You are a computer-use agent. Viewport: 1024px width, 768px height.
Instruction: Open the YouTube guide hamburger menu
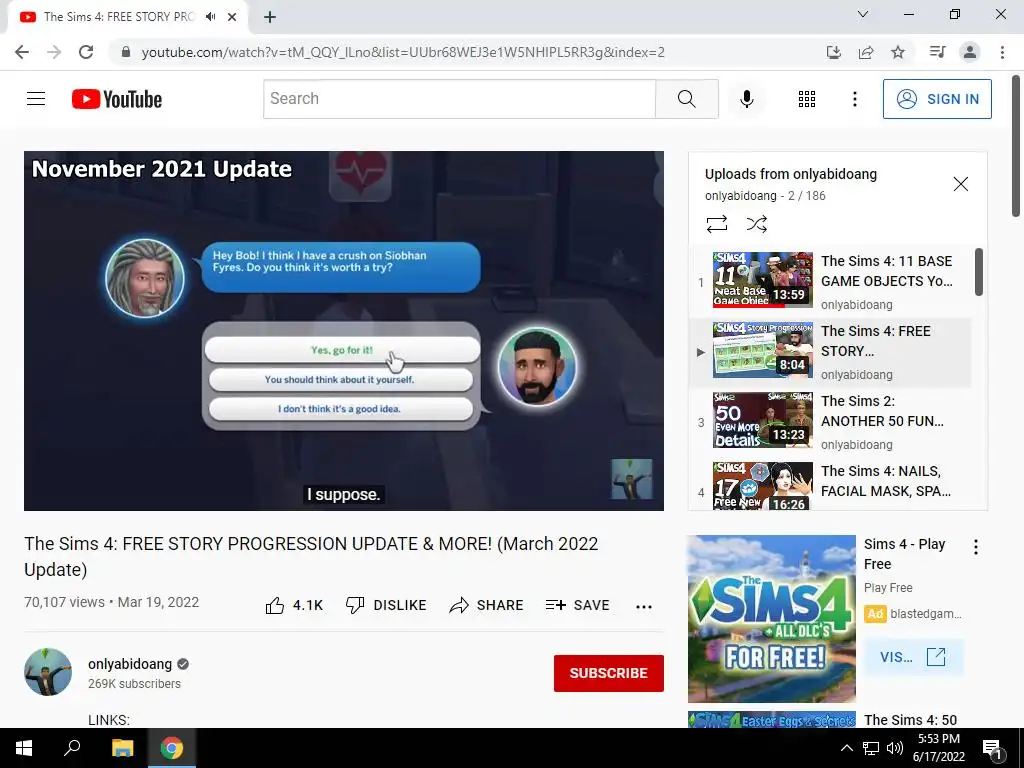[x=36, y=99]
